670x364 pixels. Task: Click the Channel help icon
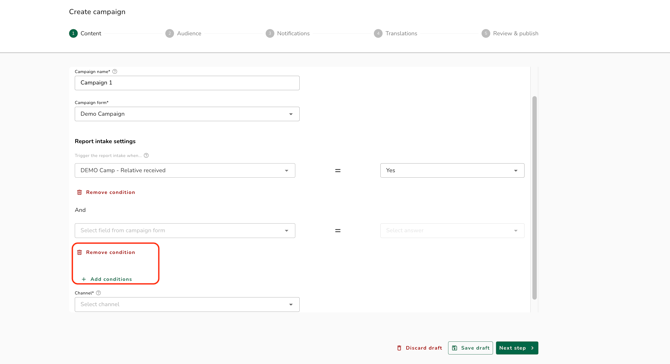(x=98, y=293)
